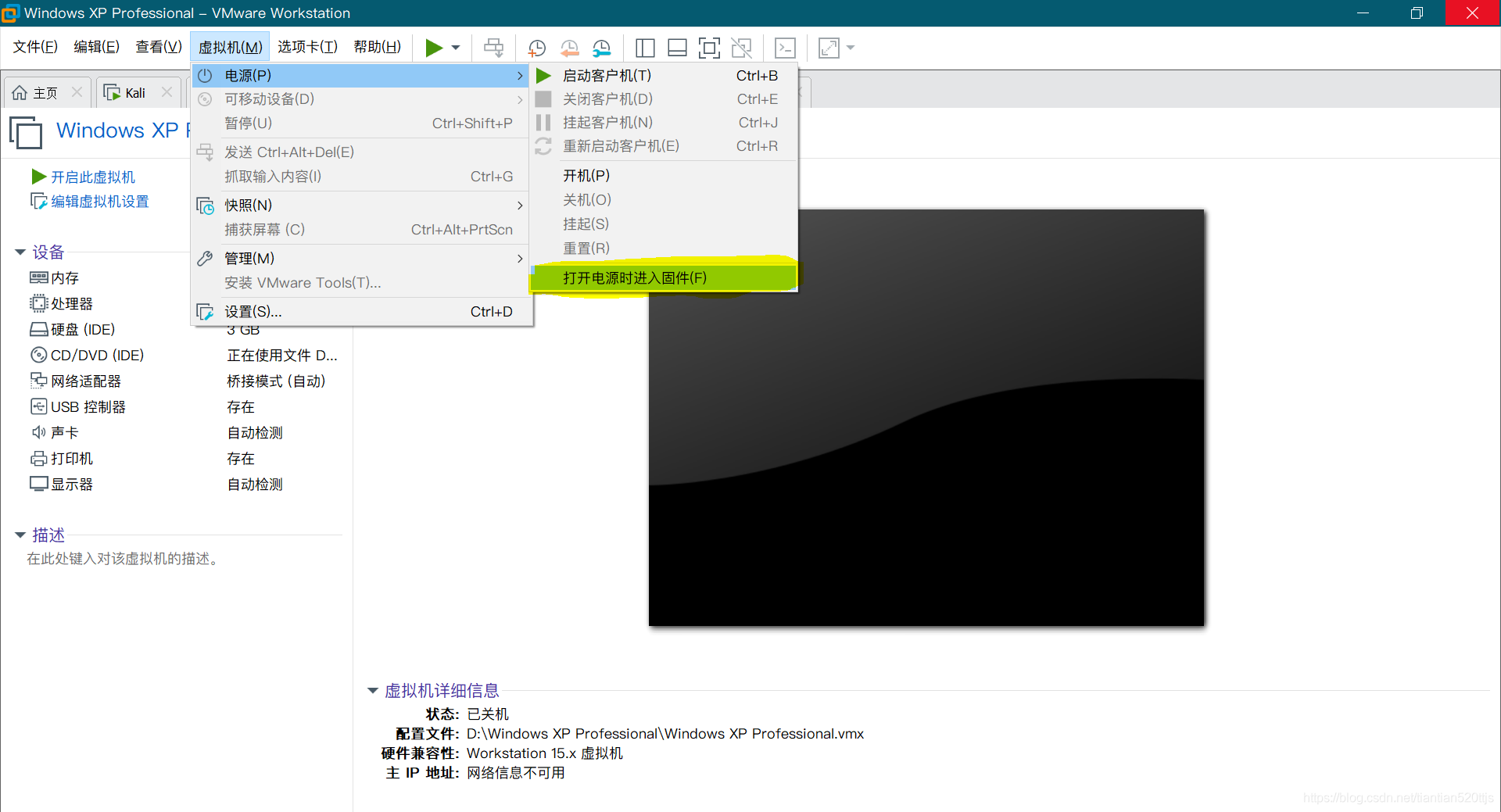The width and height of the screenshot is (1501, 812).
Task: Expand the 可移动设备(D) submenu arrow
Action: (520, 99)
